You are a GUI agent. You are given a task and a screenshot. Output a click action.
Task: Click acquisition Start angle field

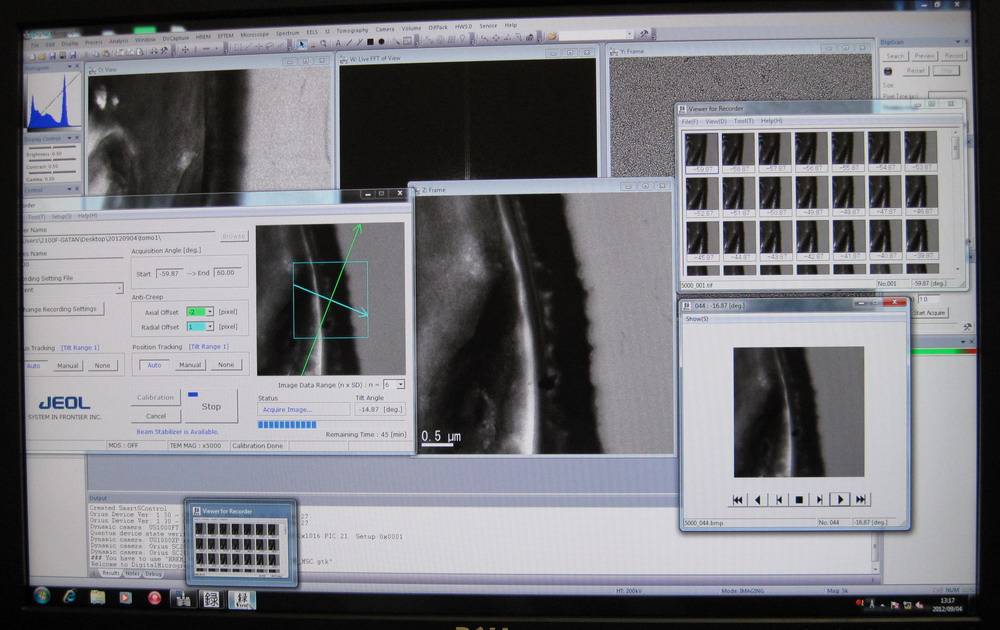point(170,273)
